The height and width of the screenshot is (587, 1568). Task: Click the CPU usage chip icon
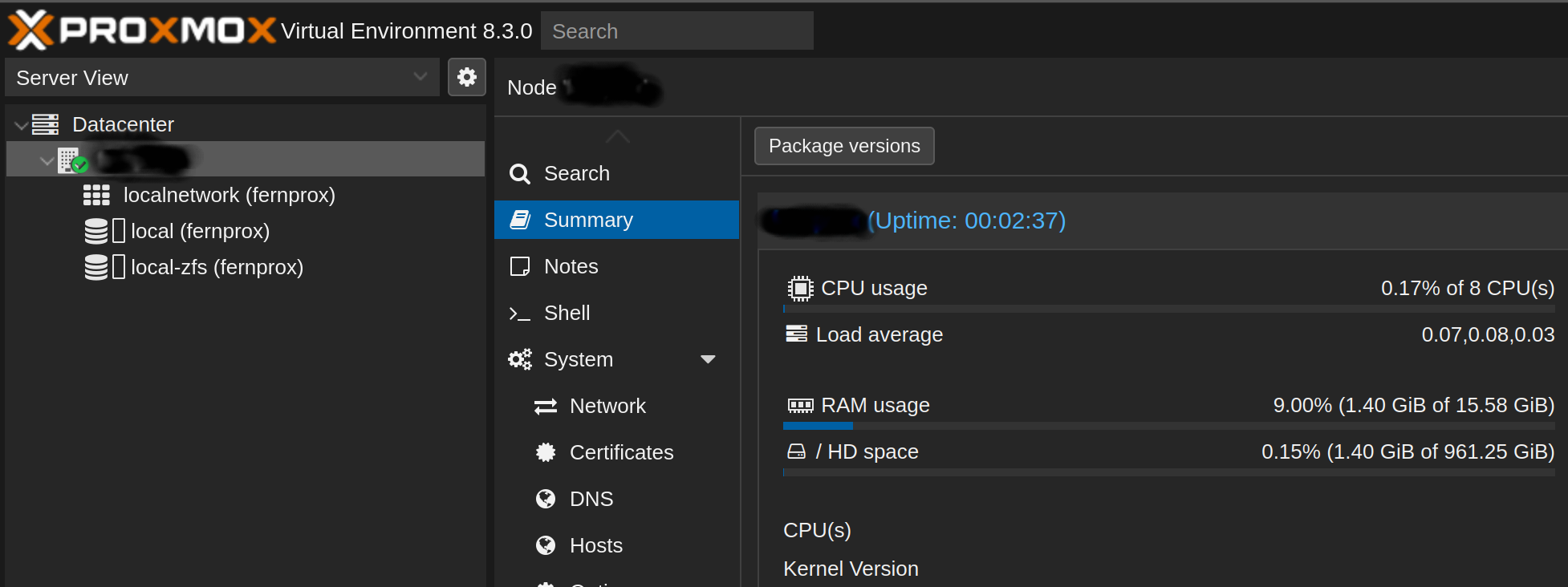pyautogui.click(x=800, y=288)
